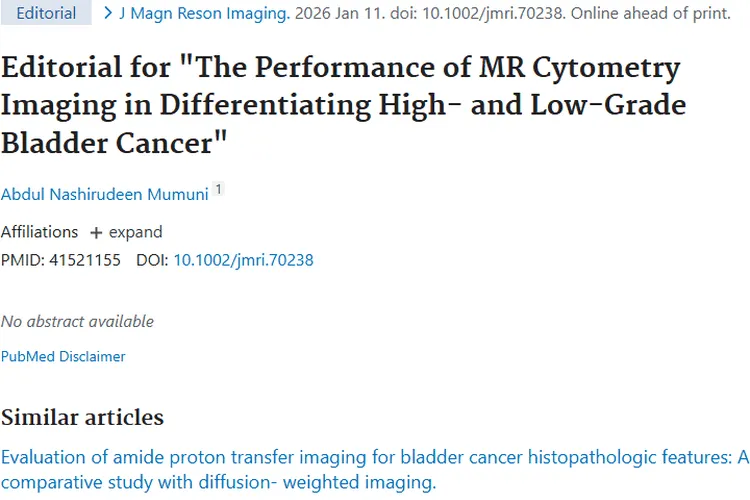Select the PMID number 41521155
The image size is (750, 500).
[85, 260]
